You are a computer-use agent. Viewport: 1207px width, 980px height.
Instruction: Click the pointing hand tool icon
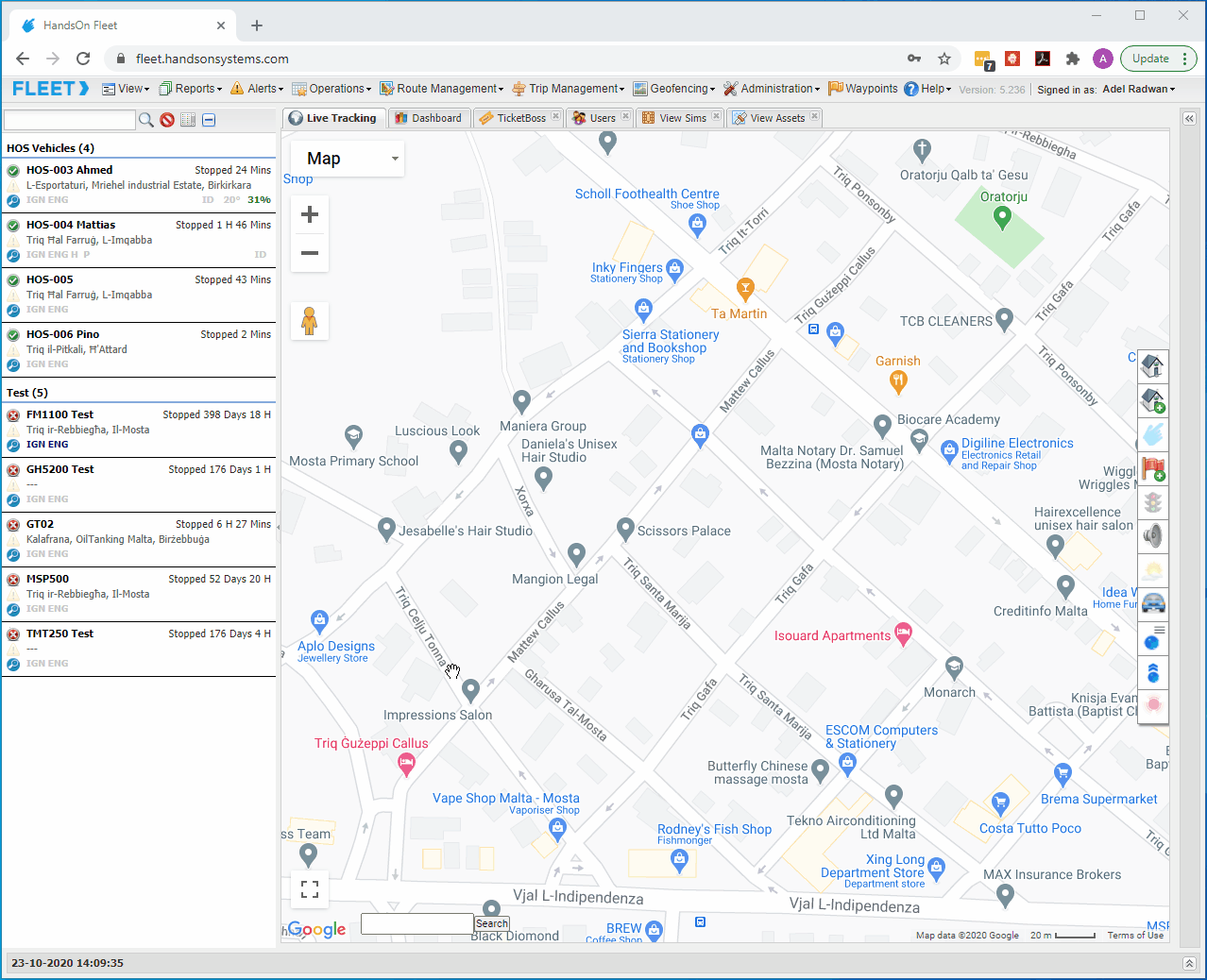(x=1153, y=433)
